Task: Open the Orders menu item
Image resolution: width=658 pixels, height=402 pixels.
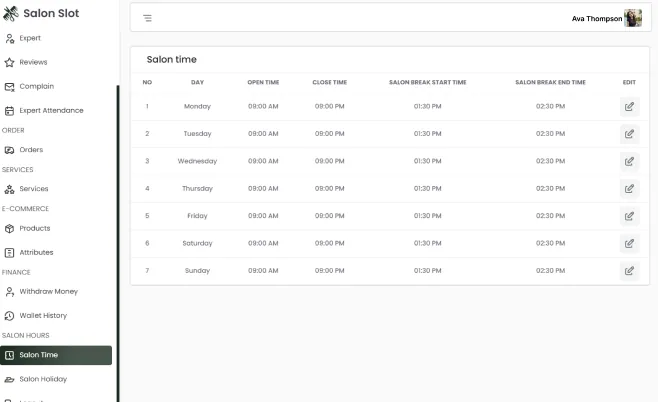Action: pos(31,150)
